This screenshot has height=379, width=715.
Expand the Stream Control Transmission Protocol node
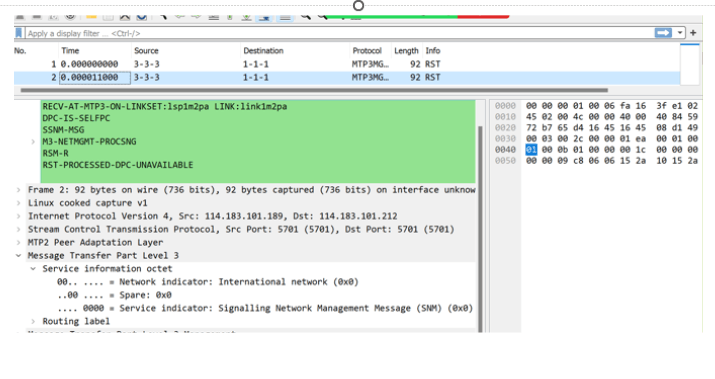pyautogui.click(x=18, y=229)
